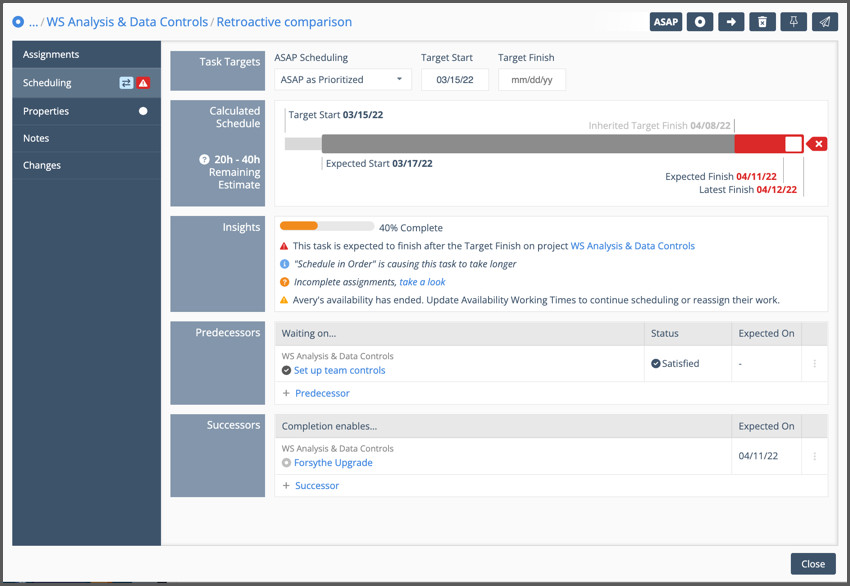
Task: Delete task using the trash icon
Action: click(x=762, y=22)
